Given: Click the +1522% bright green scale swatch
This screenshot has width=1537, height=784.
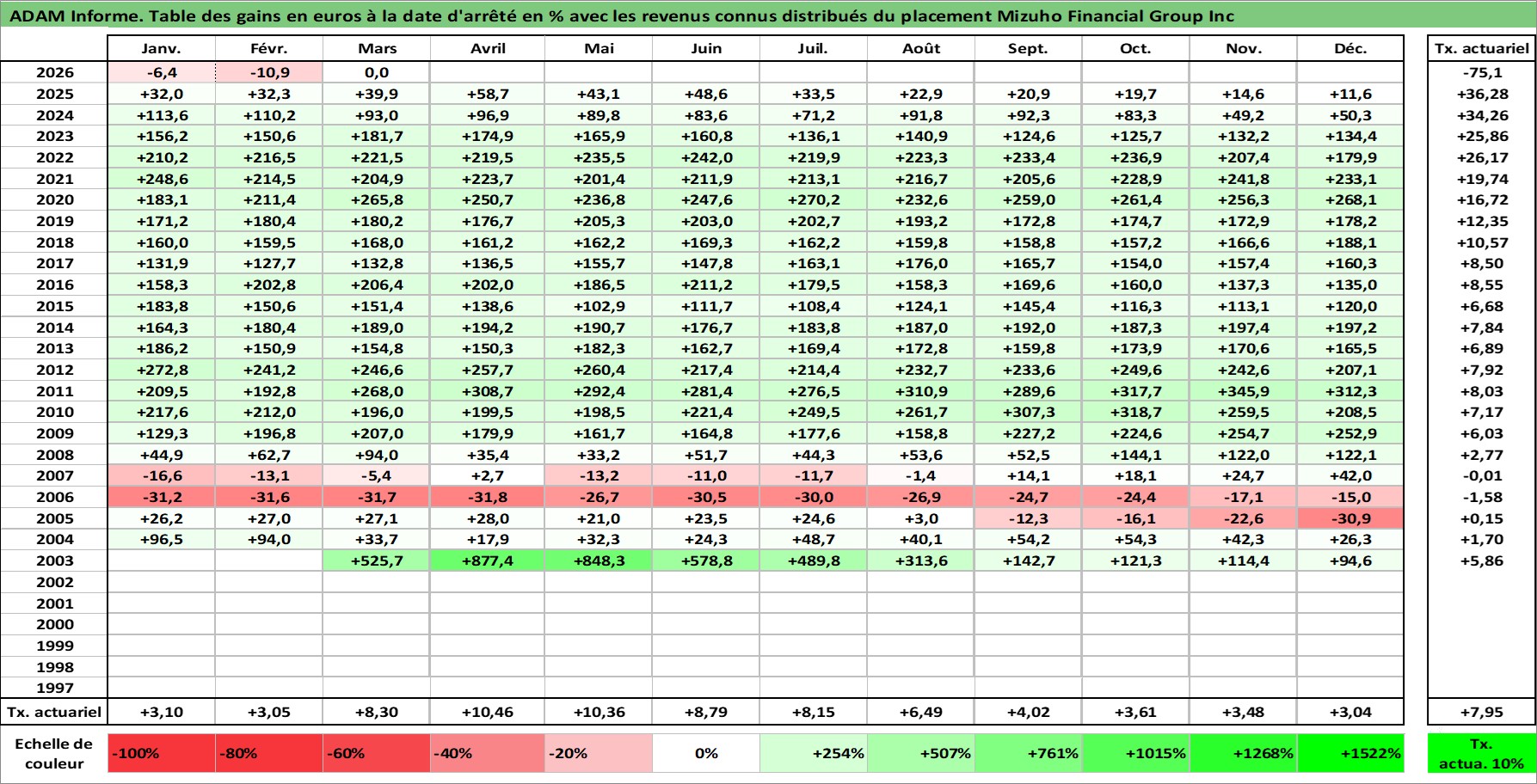Looking at the screenshot, I should [1350, 753].
